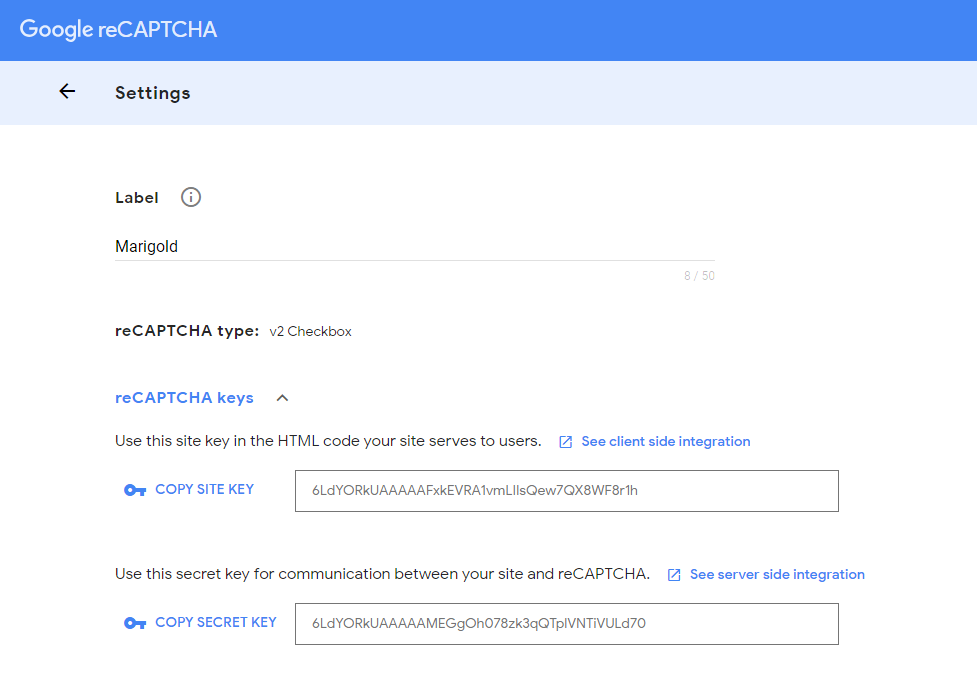The width and height of the screenshot is (977, 694).
Task: Click the v2 Checkbox type value
Action: pos(310,331)
